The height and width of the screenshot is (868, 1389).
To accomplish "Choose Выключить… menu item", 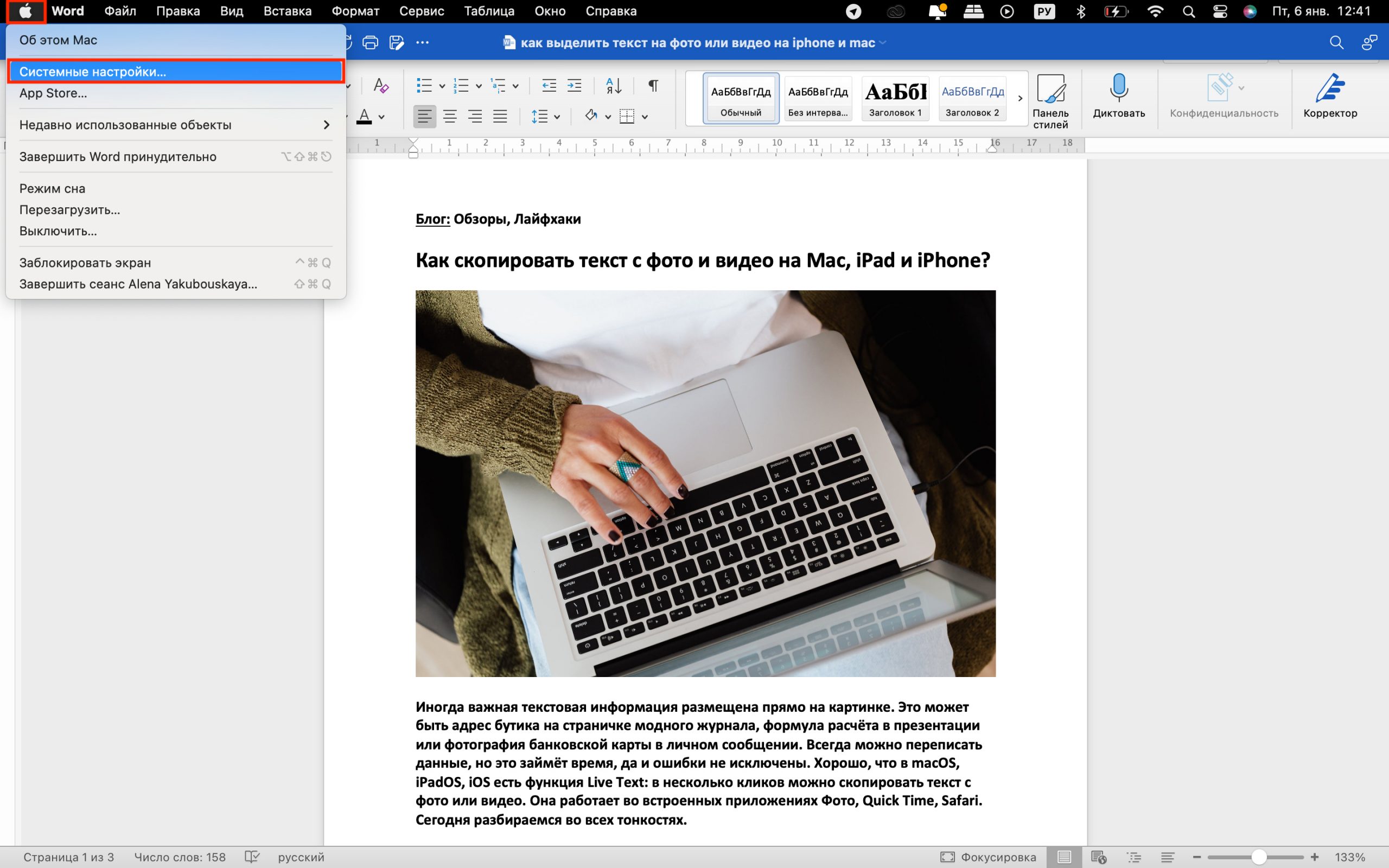I will 176,231.
